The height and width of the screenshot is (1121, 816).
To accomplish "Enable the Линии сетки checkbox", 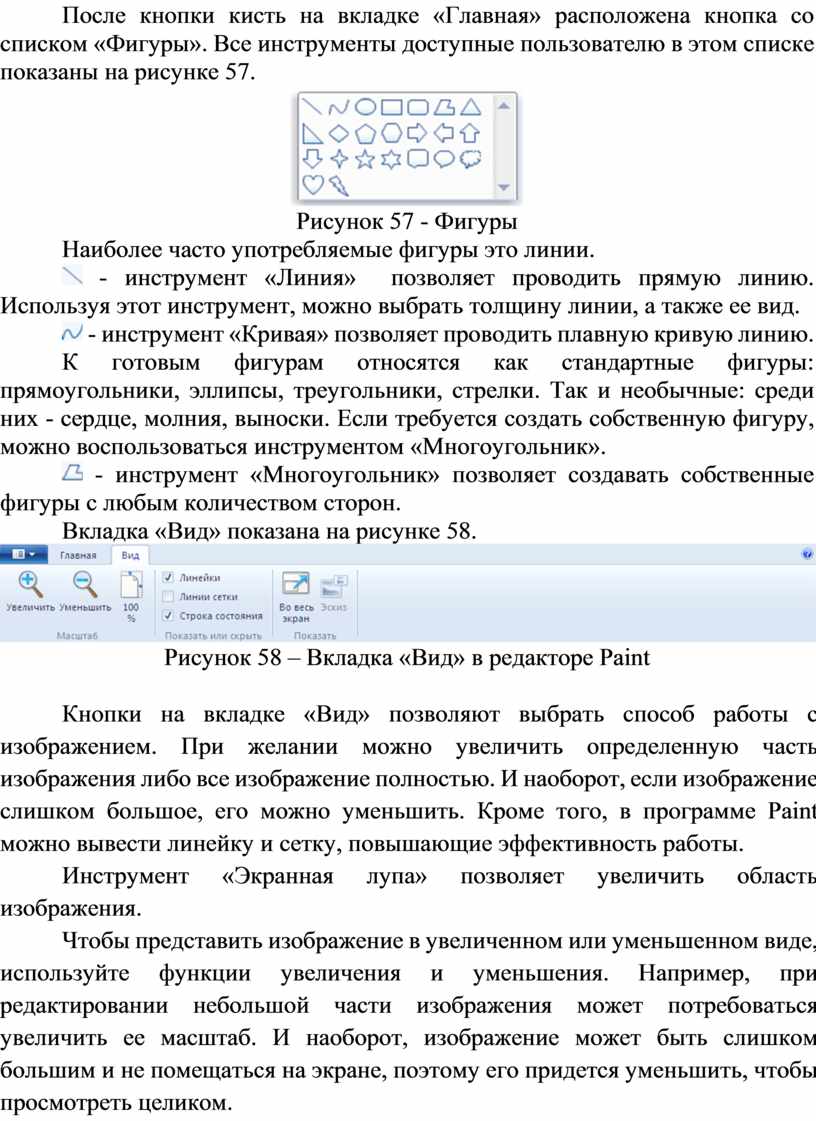I will [168, 597].
